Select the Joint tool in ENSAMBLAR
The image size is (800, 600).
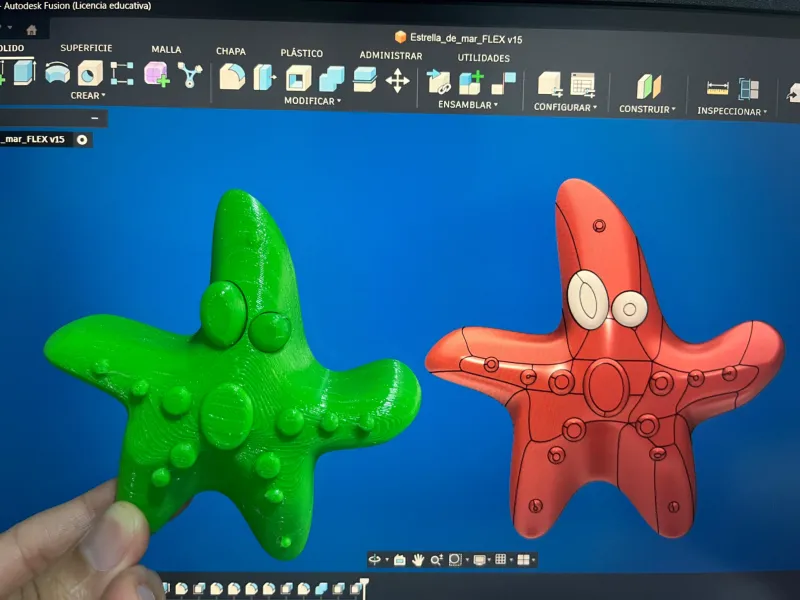coord(504,84)
